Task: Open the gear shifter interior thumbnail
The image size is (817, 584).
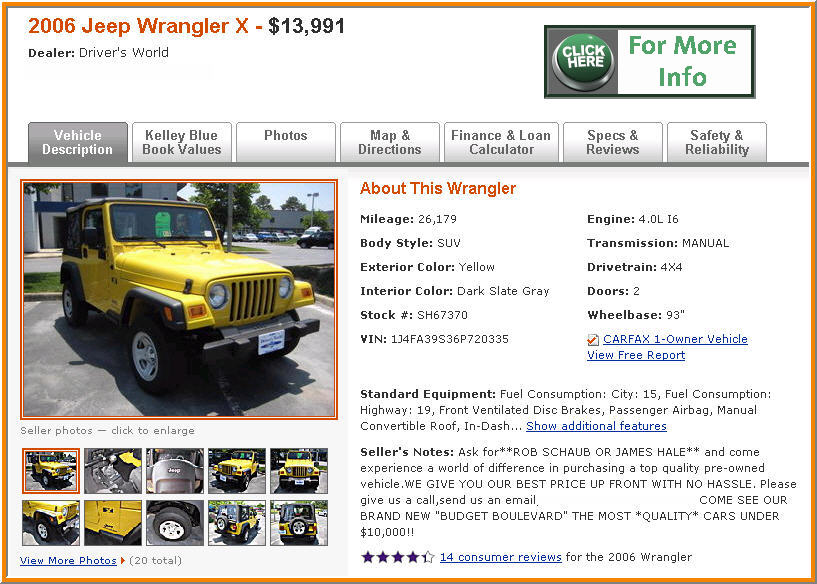Action: (113, 471)
